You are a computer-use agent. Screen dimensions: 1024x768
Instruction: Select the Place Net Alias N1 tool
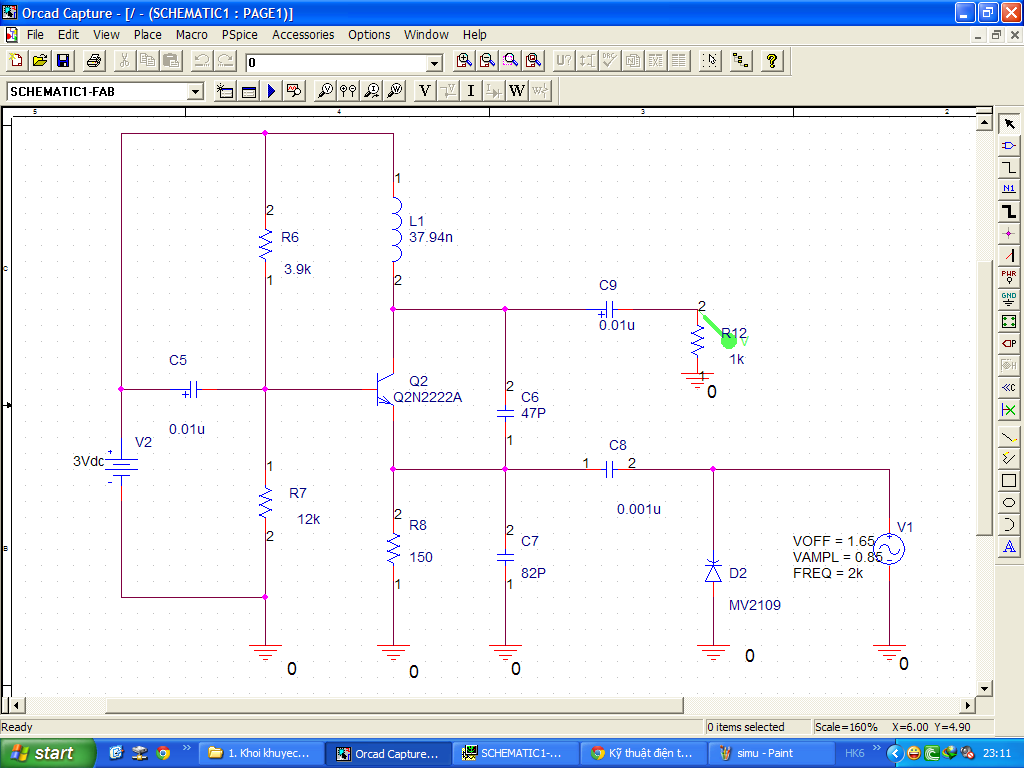[1009, 189]
